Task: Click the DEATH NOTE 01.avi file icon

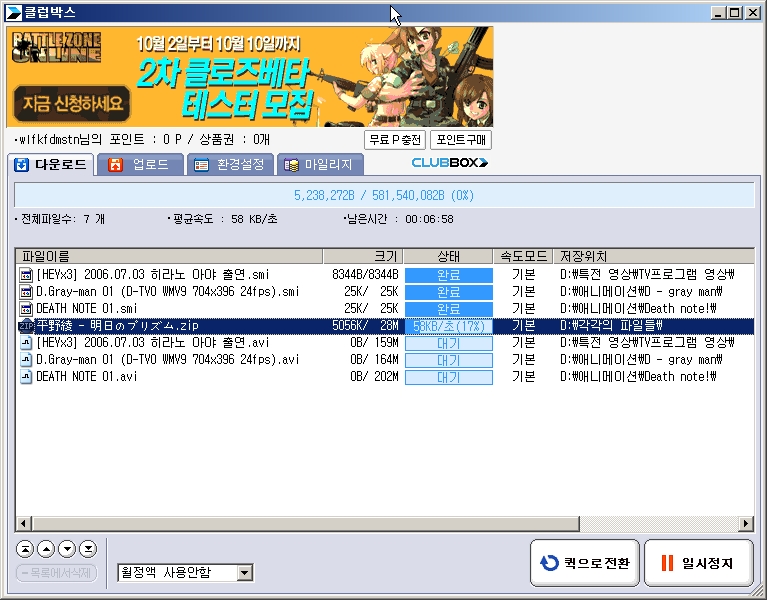Action: [x=26, y=377]
